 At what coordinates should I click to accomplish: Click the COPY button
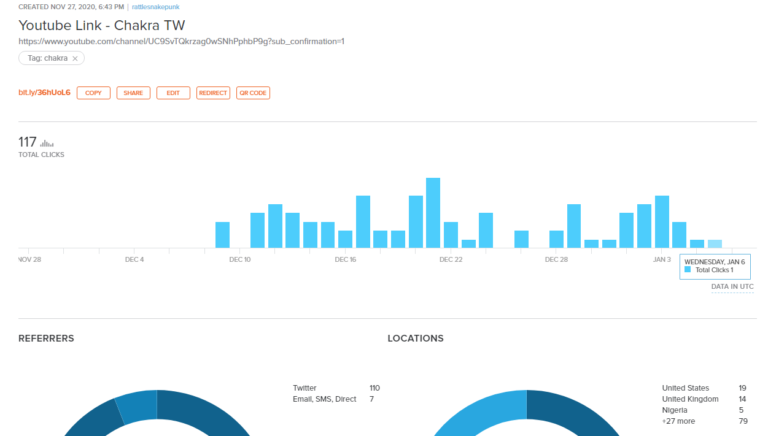point(94,93)
